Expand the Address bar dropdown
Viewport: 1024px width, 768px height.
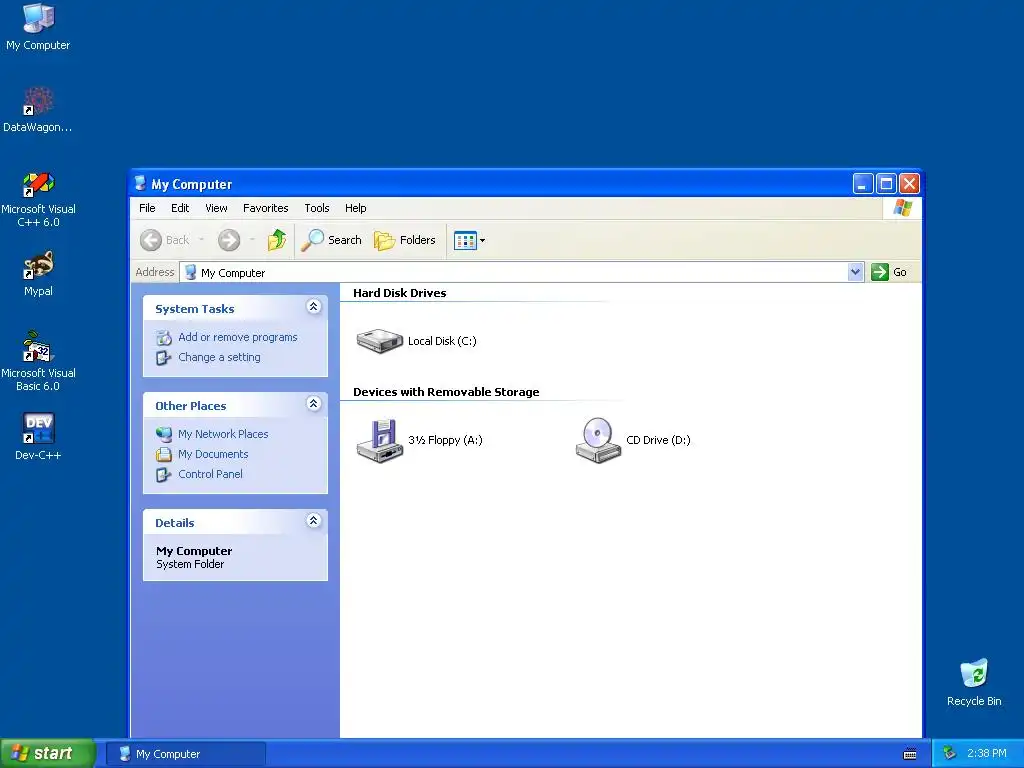coord(856,272)
